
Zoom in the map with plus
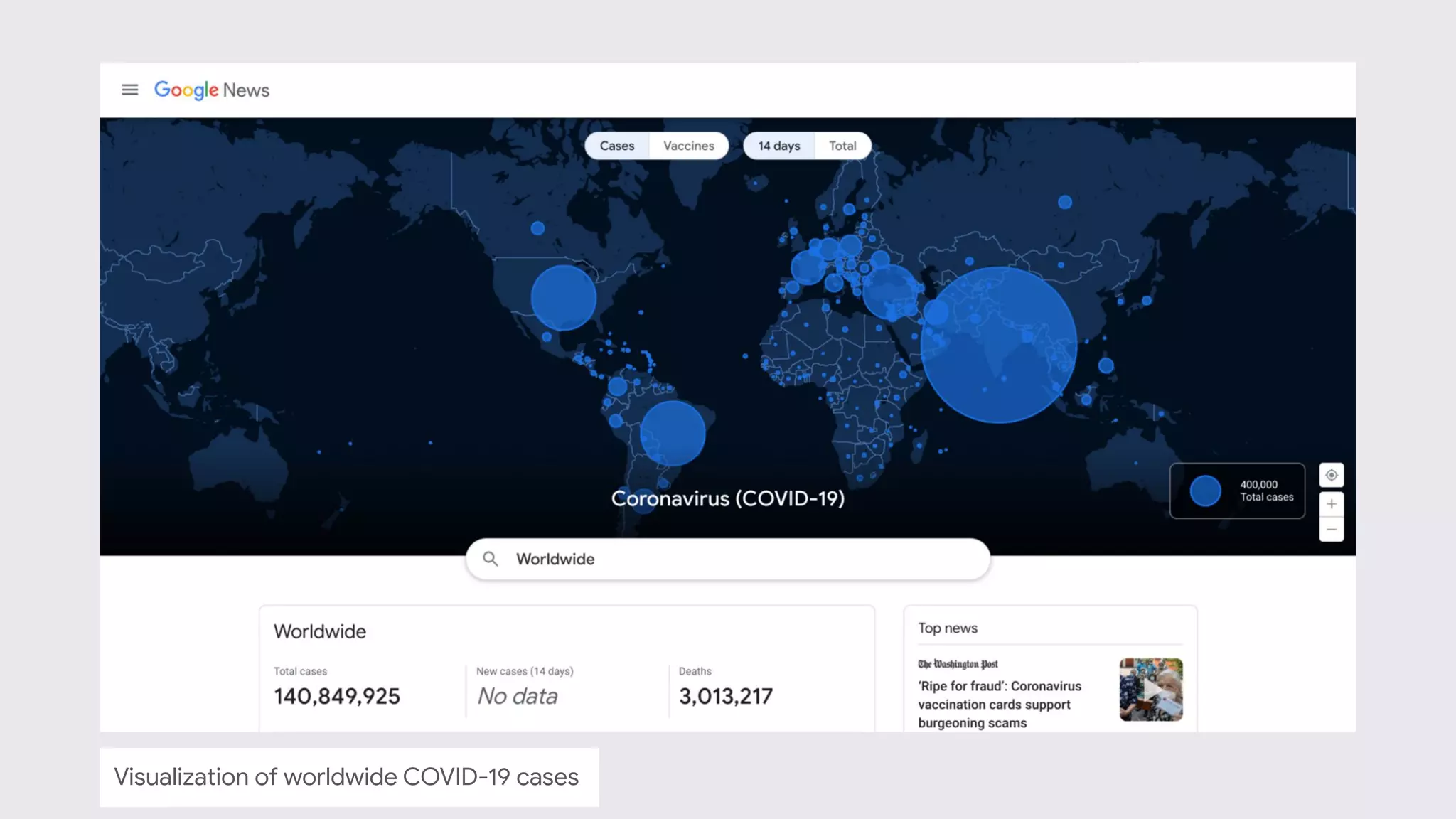coord(1332,504)
